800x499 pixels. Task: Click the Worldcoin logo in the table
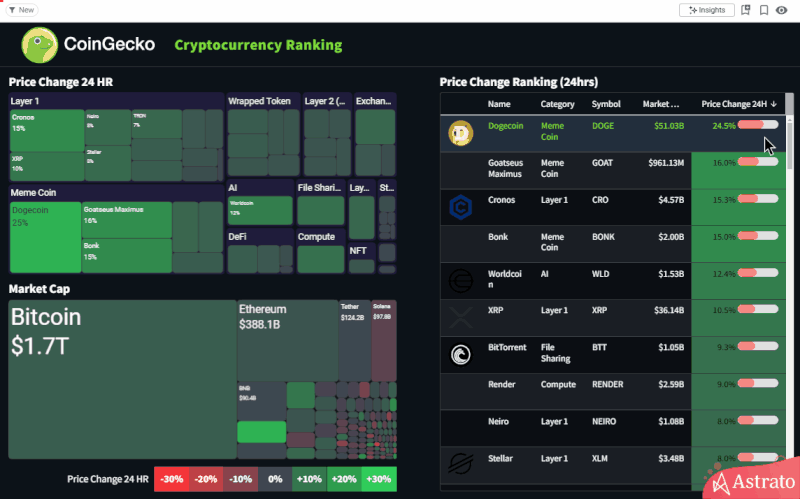(460, 281)
